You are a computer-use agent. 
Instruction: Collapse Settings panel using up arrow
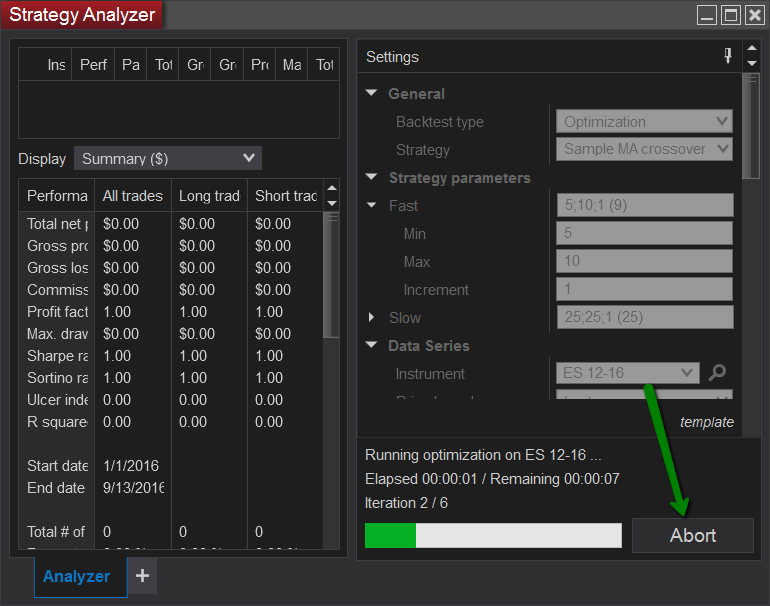click(751, 48)
